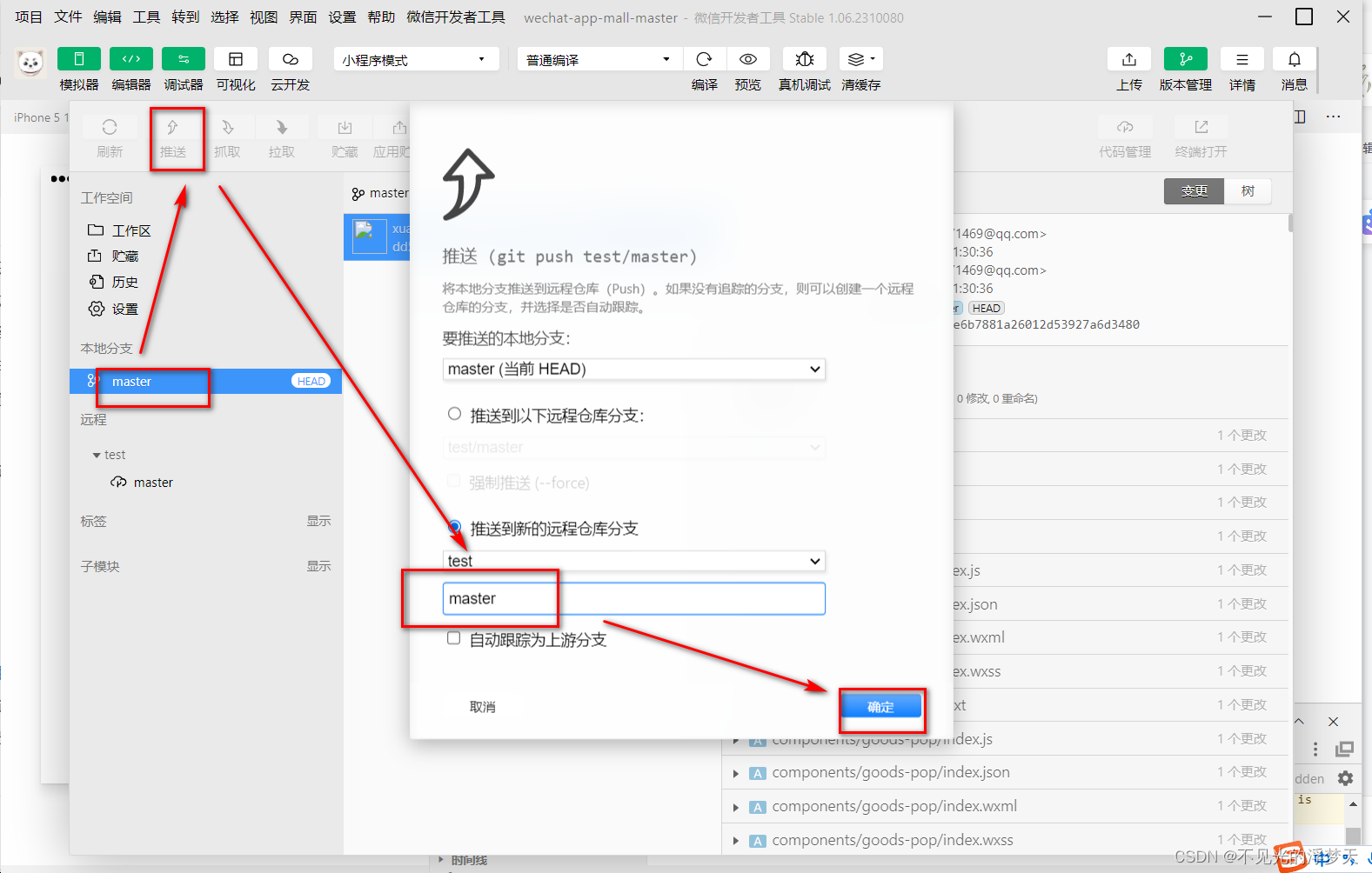The width and height of the screenshot is (1372, 873).
Task: Click 显示 next to 子模块 (submodules)
Action: [x=318, y=566]
